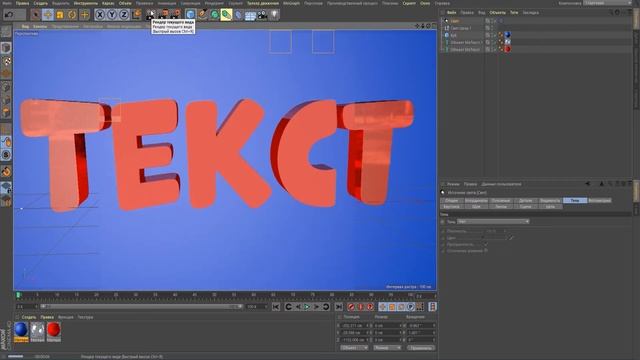This screenshot has width=640, height=360.
Task: Open Render to Picture Viewer icon
Action: pos(163,15)
